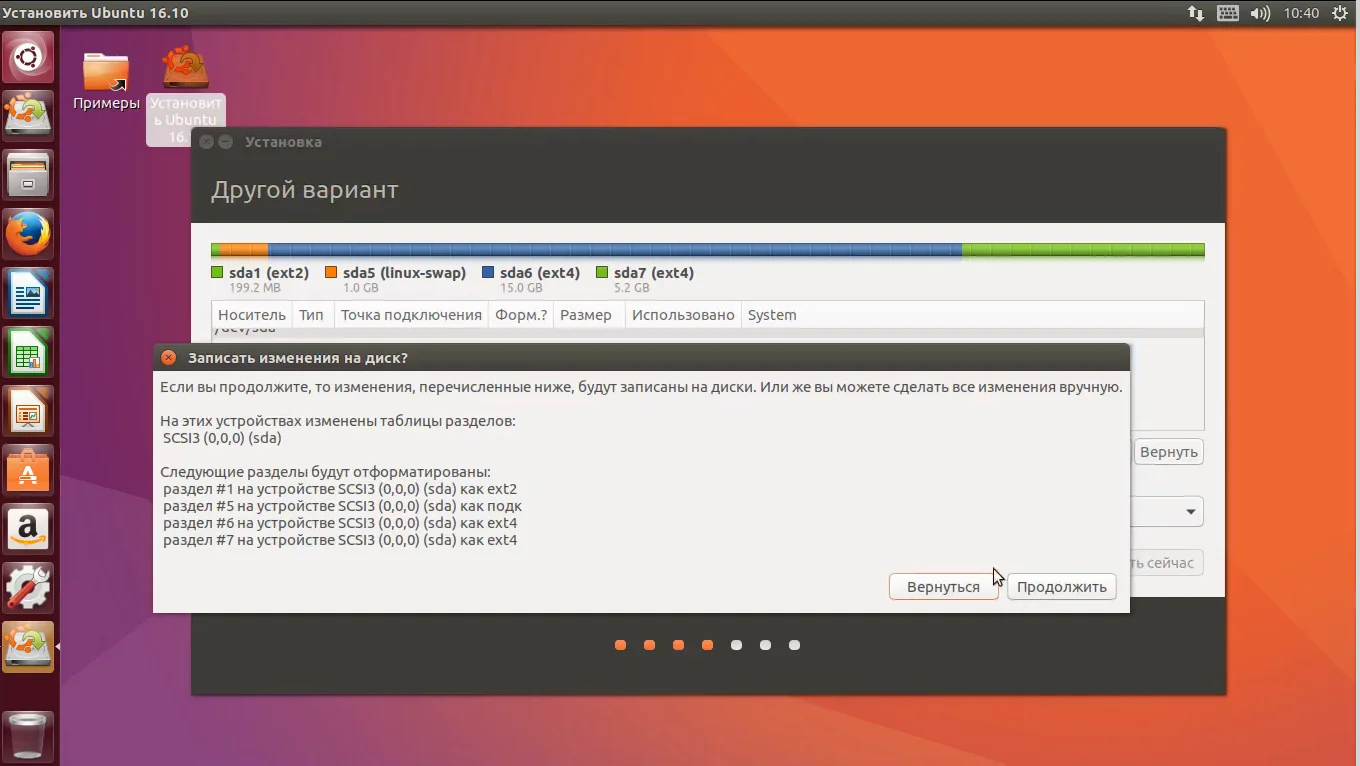Click Продолжить to write changes to disk
The height and width of the screenshot is (766, 1360).
tap(1061, 587)
